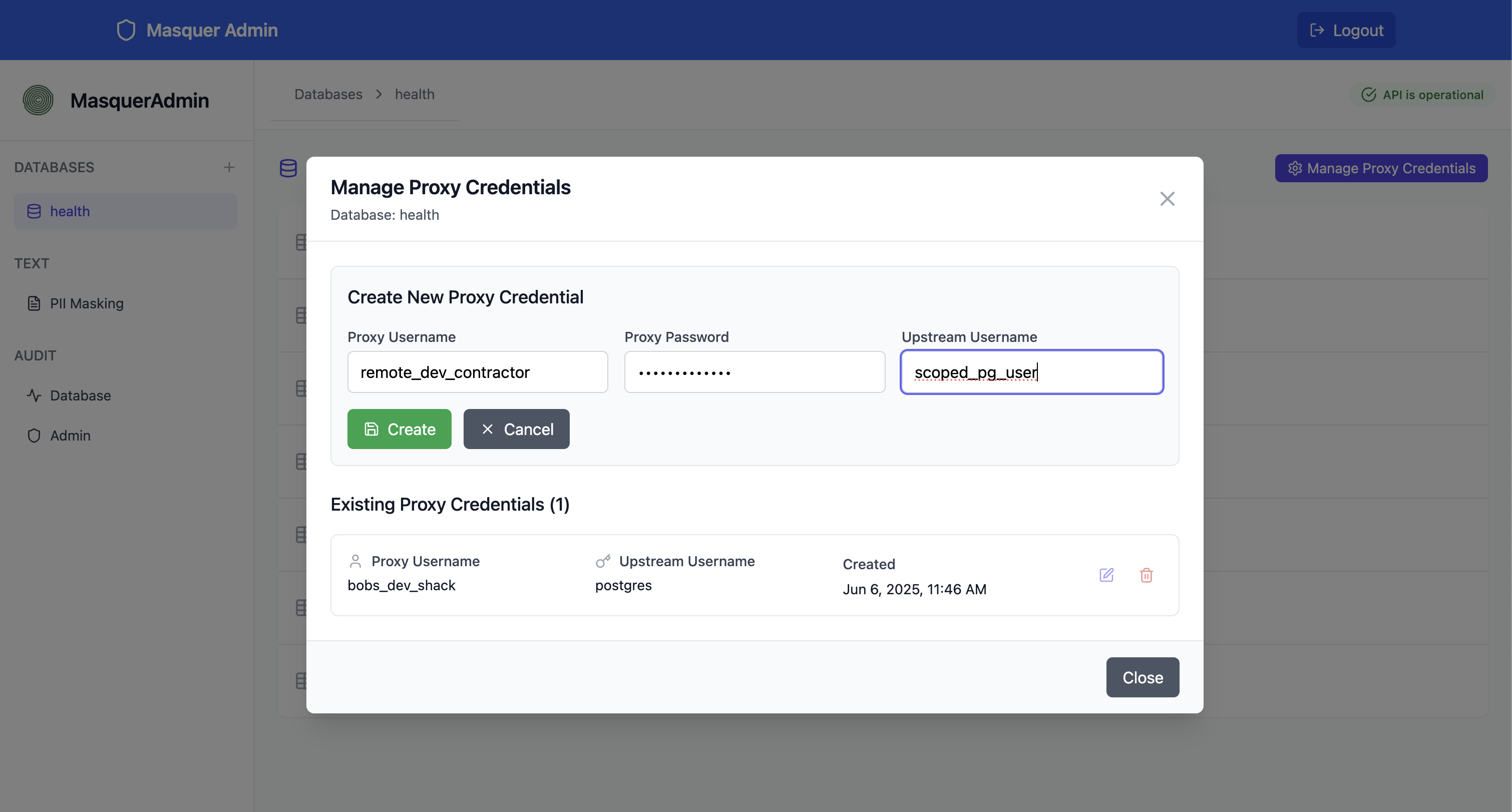Click Close at the bottom of the dialog

click(1142, 677)
